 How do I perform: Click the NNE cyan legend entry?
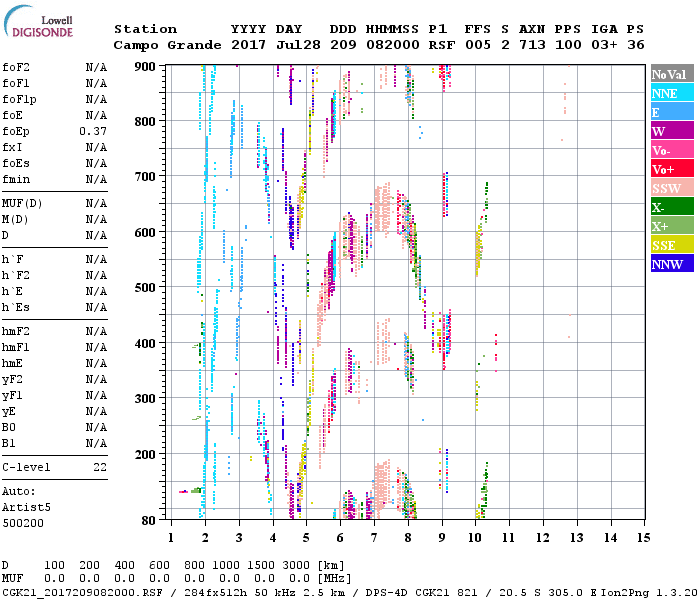tap(670, 93)
